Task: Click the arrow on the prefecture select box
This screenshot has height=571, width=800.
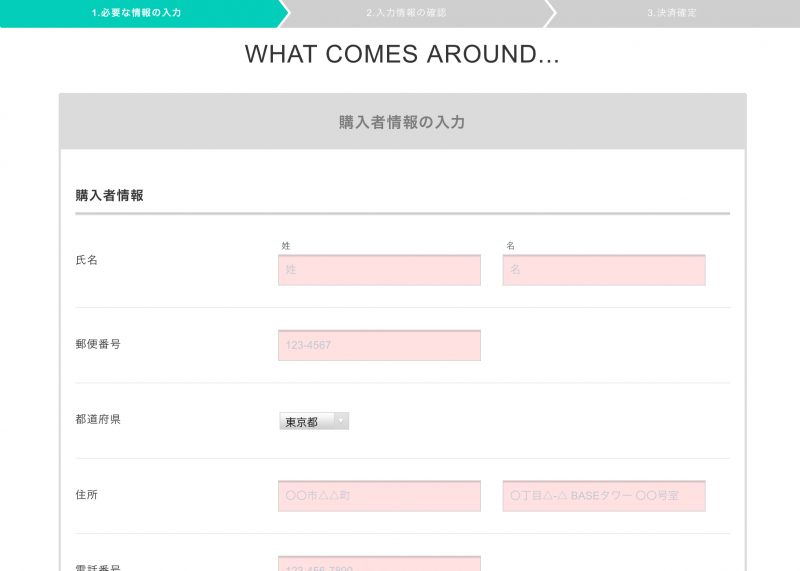Action: click(340, 421)
